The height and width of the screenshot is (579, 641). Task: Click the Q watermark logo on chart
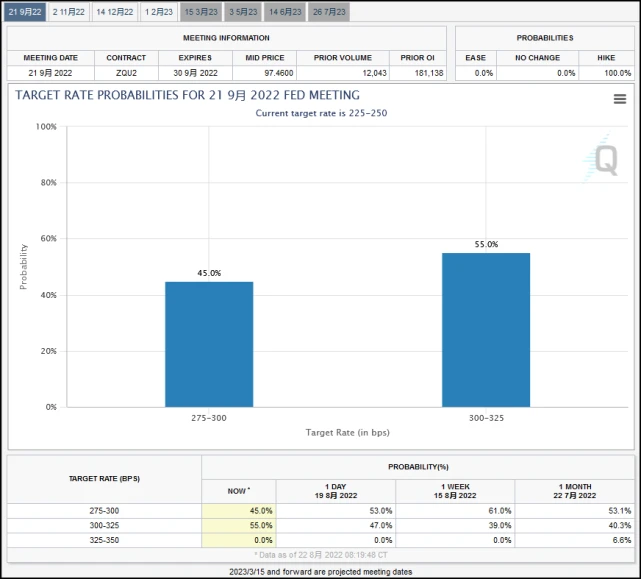coord(605,160)
